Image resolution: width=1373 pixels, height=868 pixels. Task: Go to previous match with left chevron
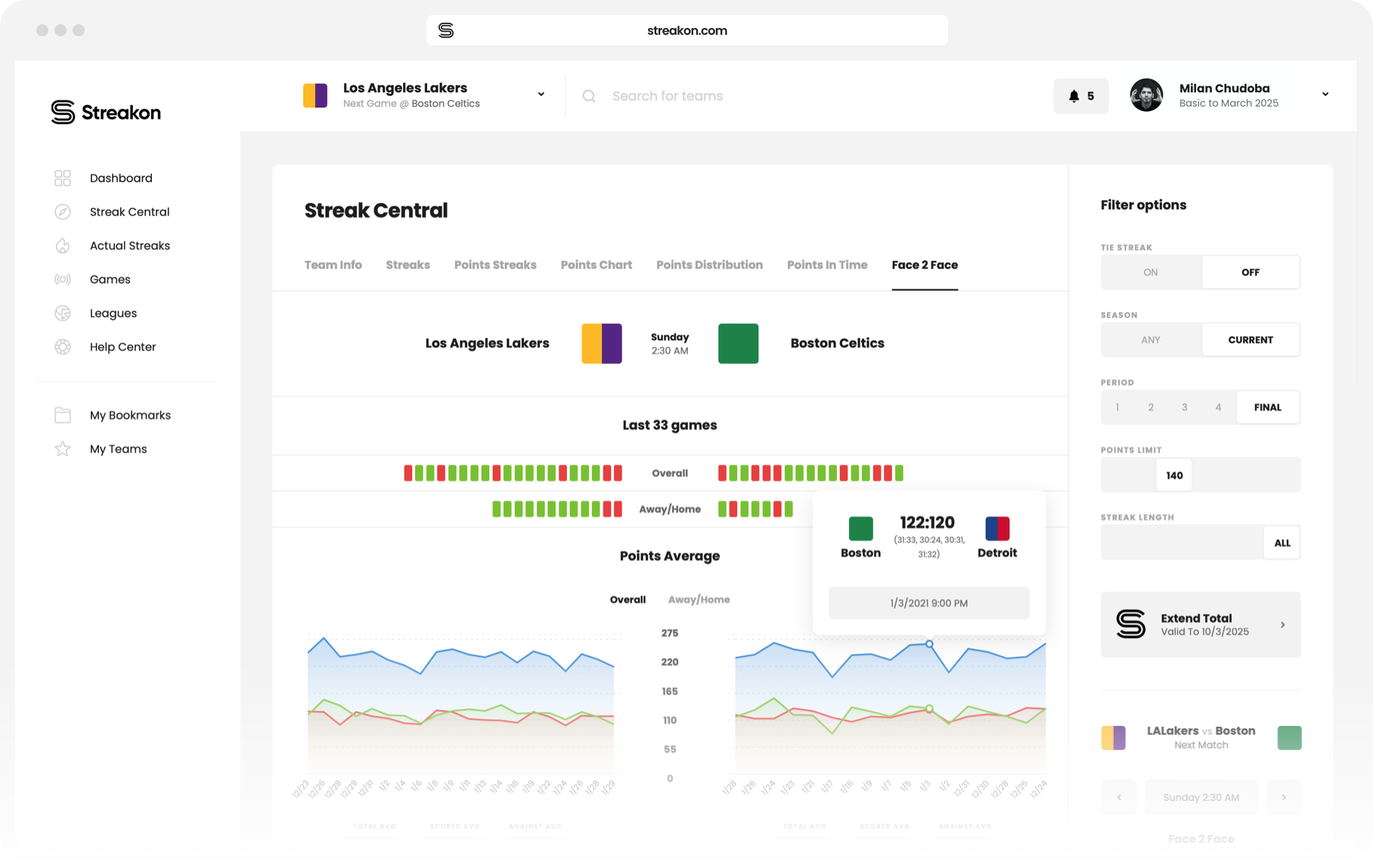click(x=1119, y=797)
